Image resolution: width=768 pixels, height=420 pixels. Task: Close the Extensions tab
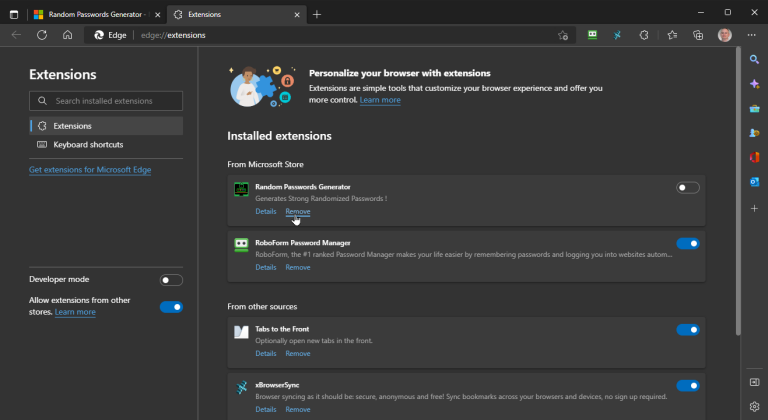297,15
